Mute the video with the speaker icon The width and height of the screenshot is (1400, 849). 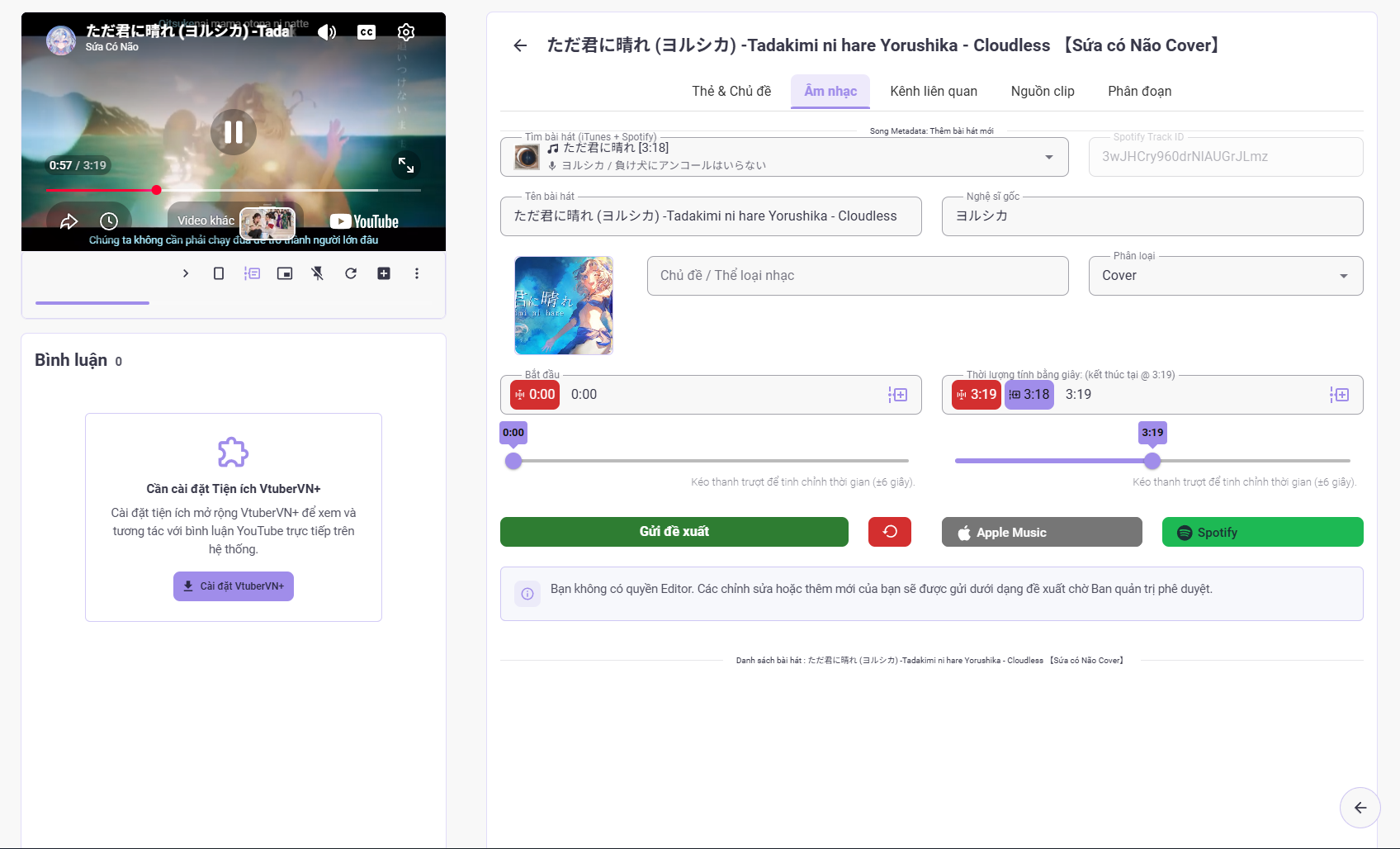pyautogui.click(x=327, y=32)
